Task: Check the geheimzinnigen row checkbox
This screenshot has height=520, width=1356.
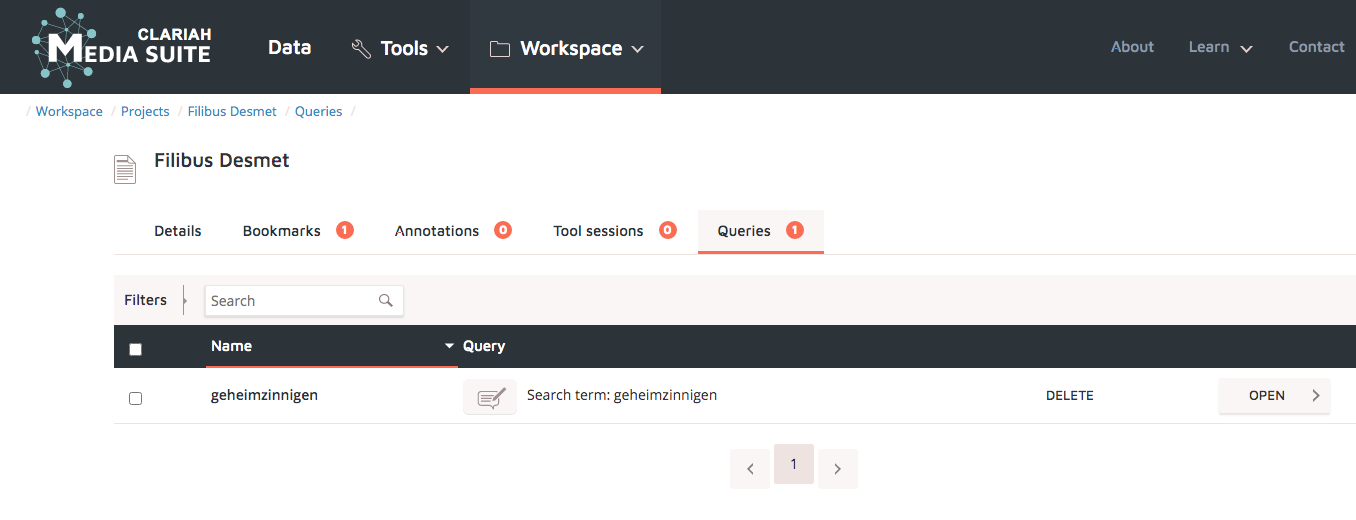Action: point(136,398)
